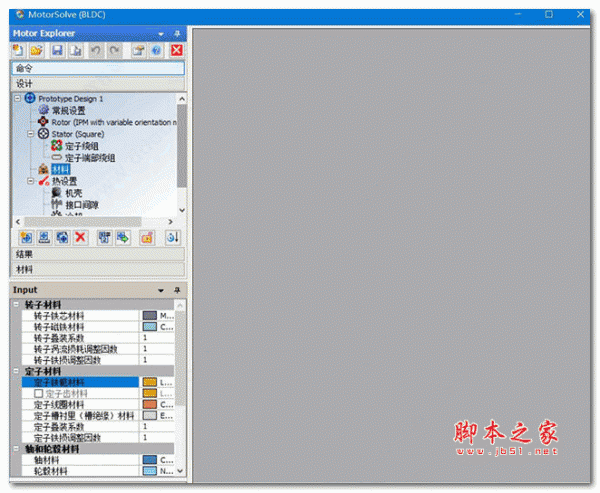Click icon just right of red X delete
The height and width of the screenshot is (493, 600).
pos(104,238)
